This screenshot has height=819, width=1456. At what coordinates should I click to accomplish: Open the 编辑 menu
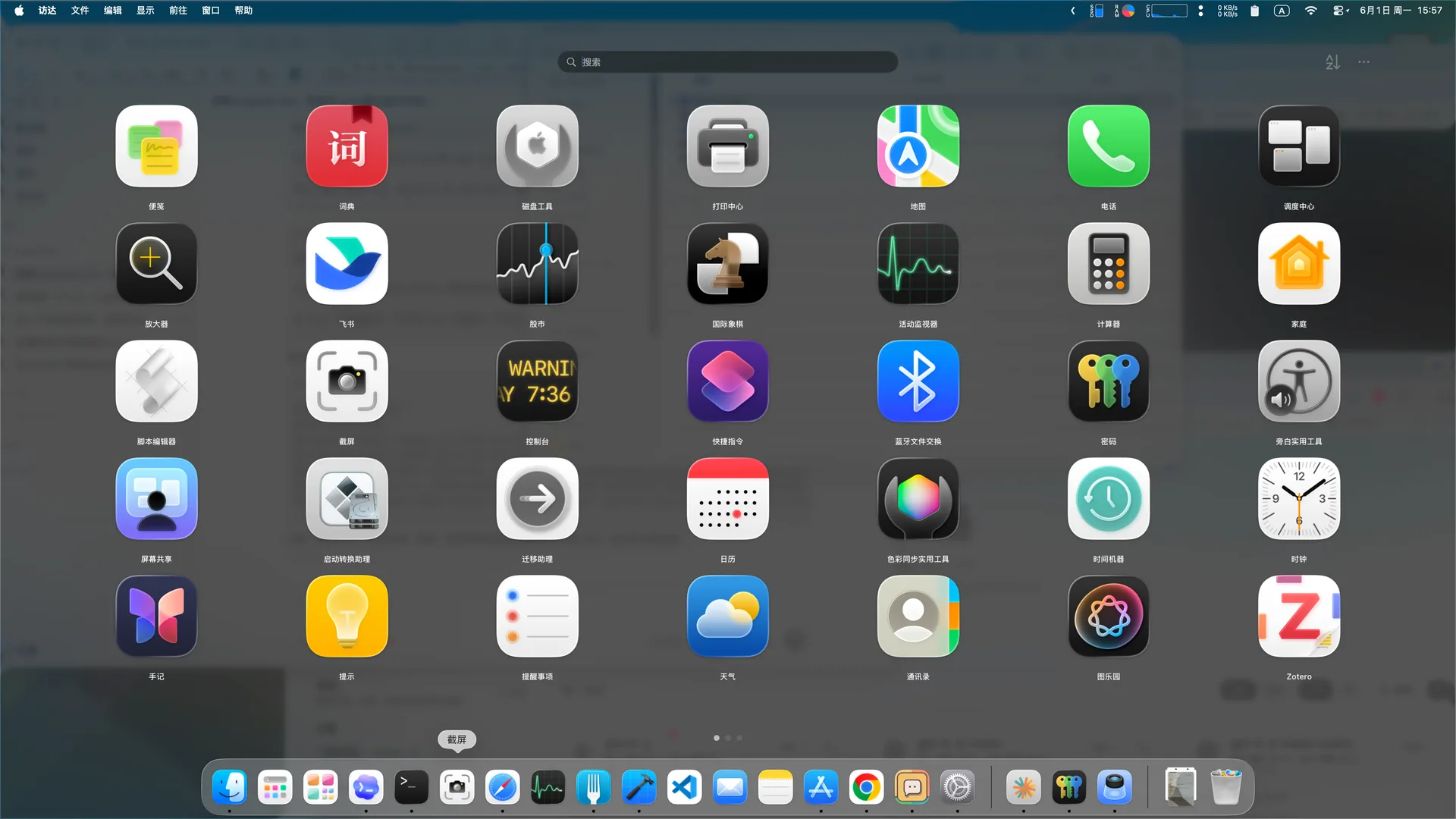112,11
